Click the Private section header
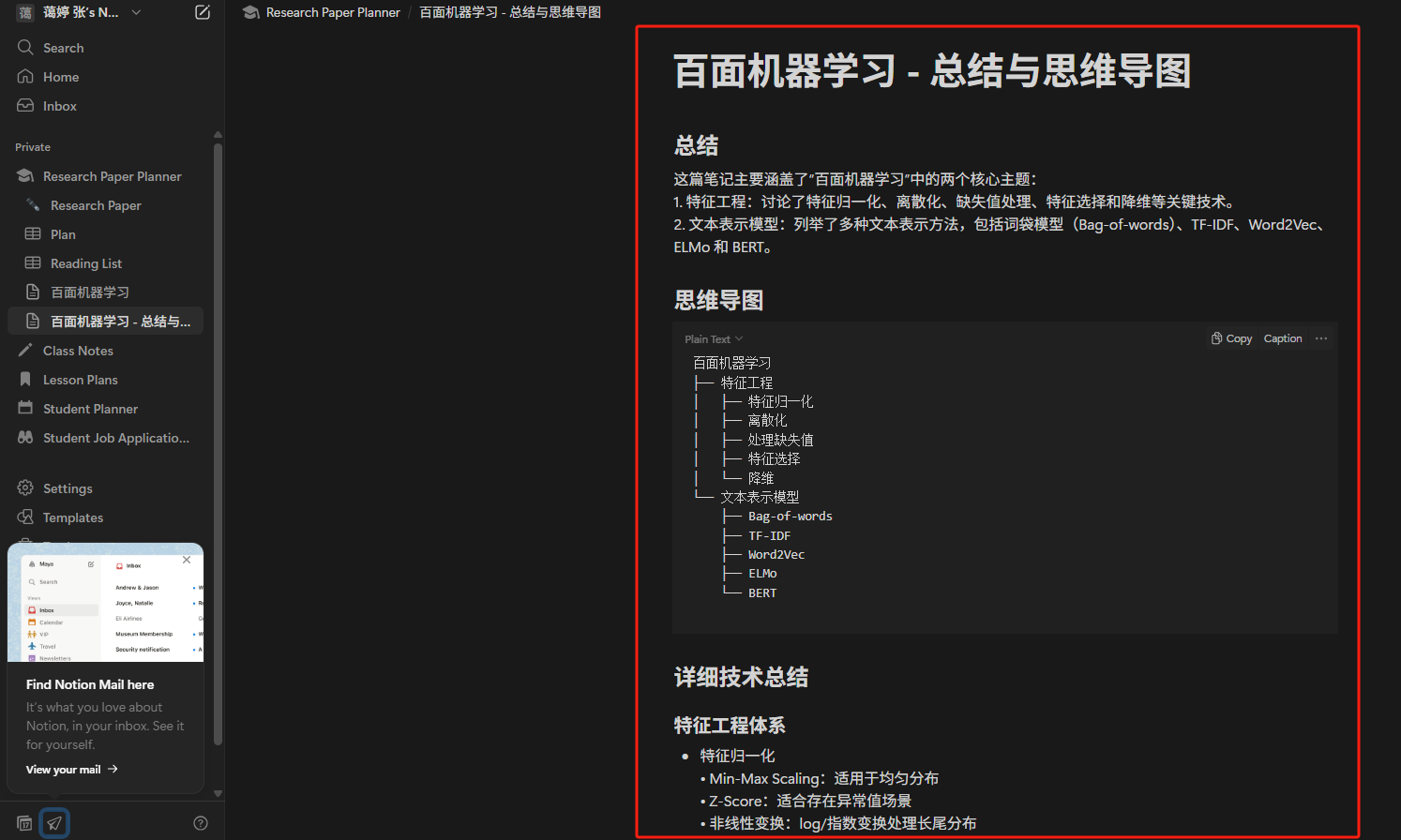 [x=33, y=147]
